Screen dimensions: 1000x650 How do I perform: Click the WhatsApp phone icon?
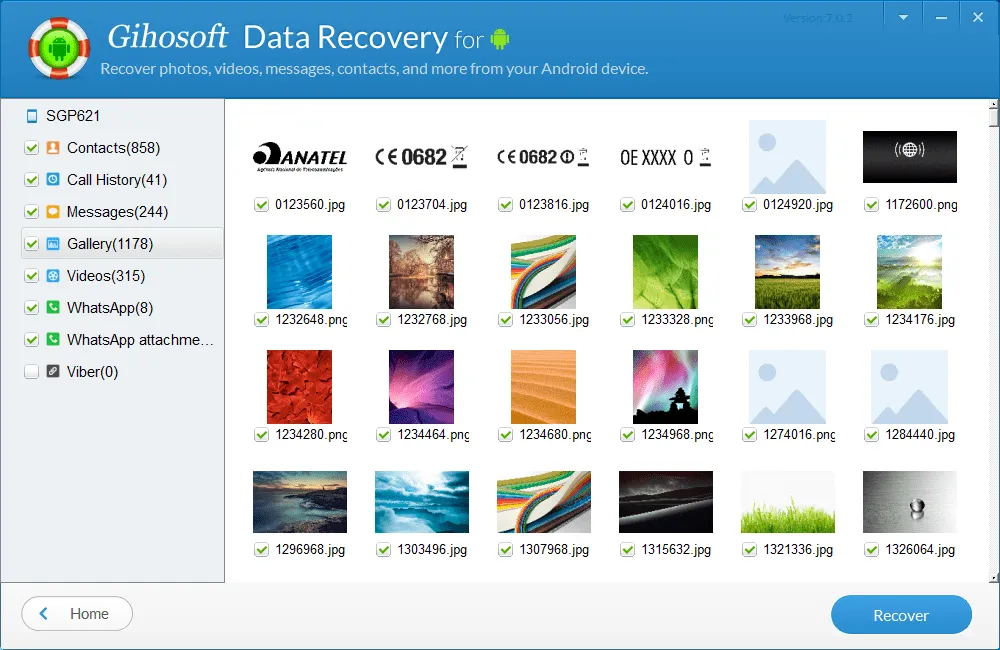pyautogui.click(x=53, y=308)
